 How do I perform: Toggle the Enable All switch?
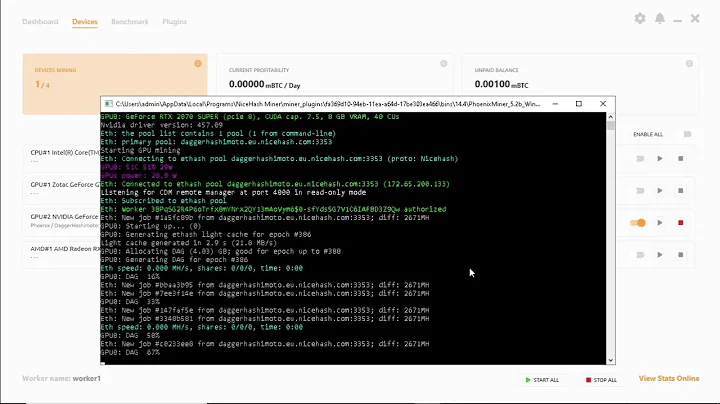[686, 134]
